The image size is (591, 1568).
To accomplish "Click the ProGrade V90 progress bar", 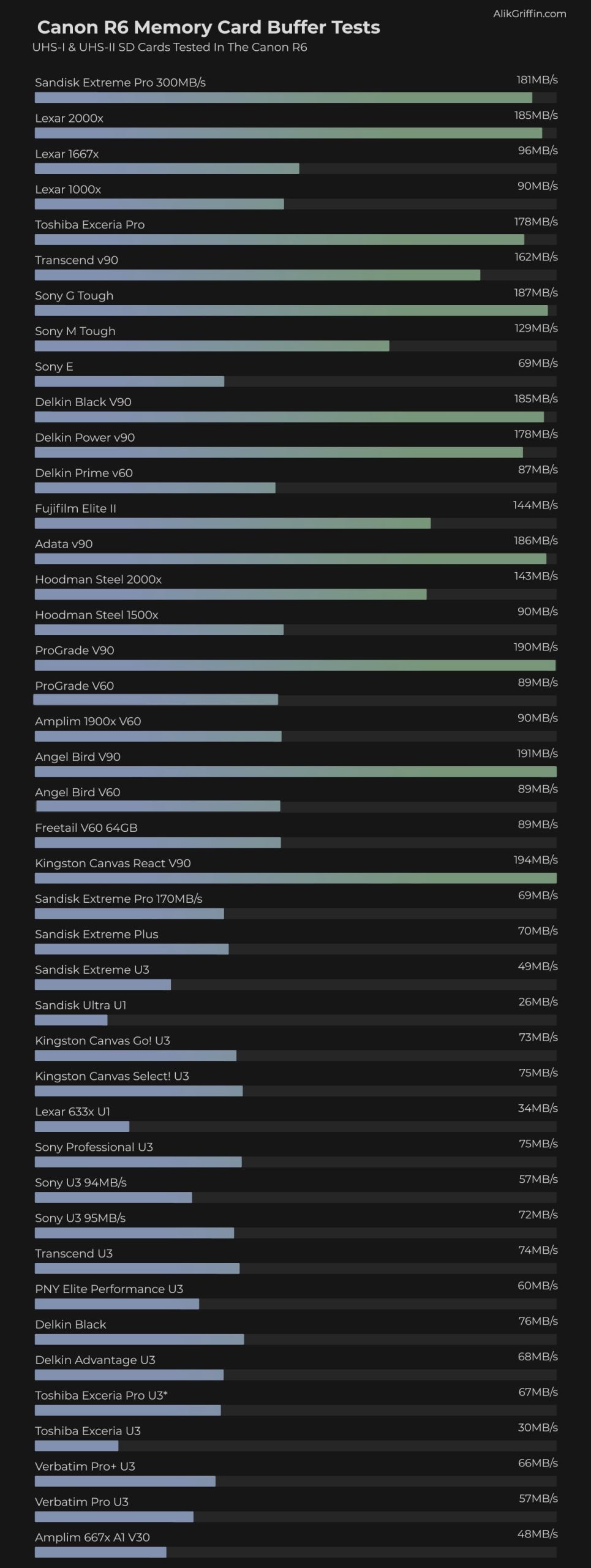I will (x=295, y=666).
